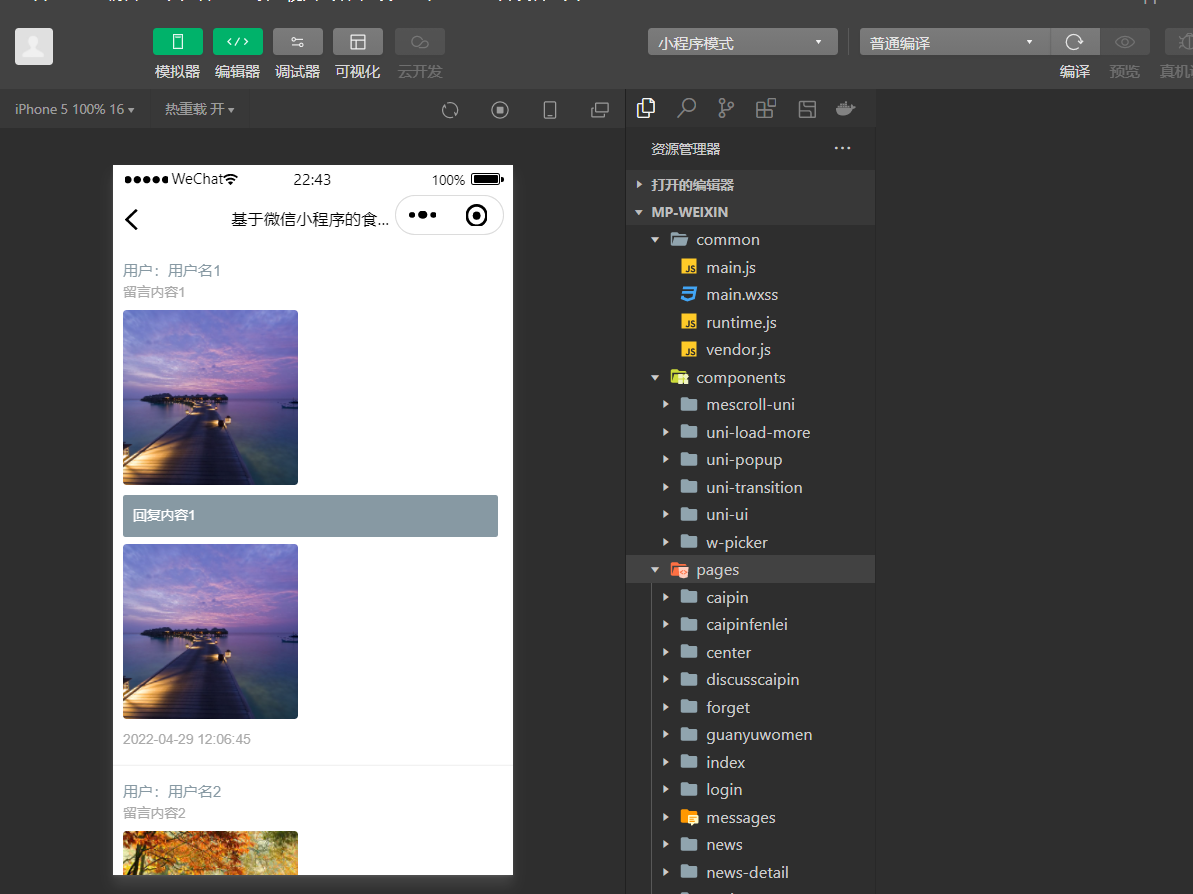The height and width of the screenshot is (894, 1193).
Task: Tap the mini program menu dots
Action: click(422, 215)
